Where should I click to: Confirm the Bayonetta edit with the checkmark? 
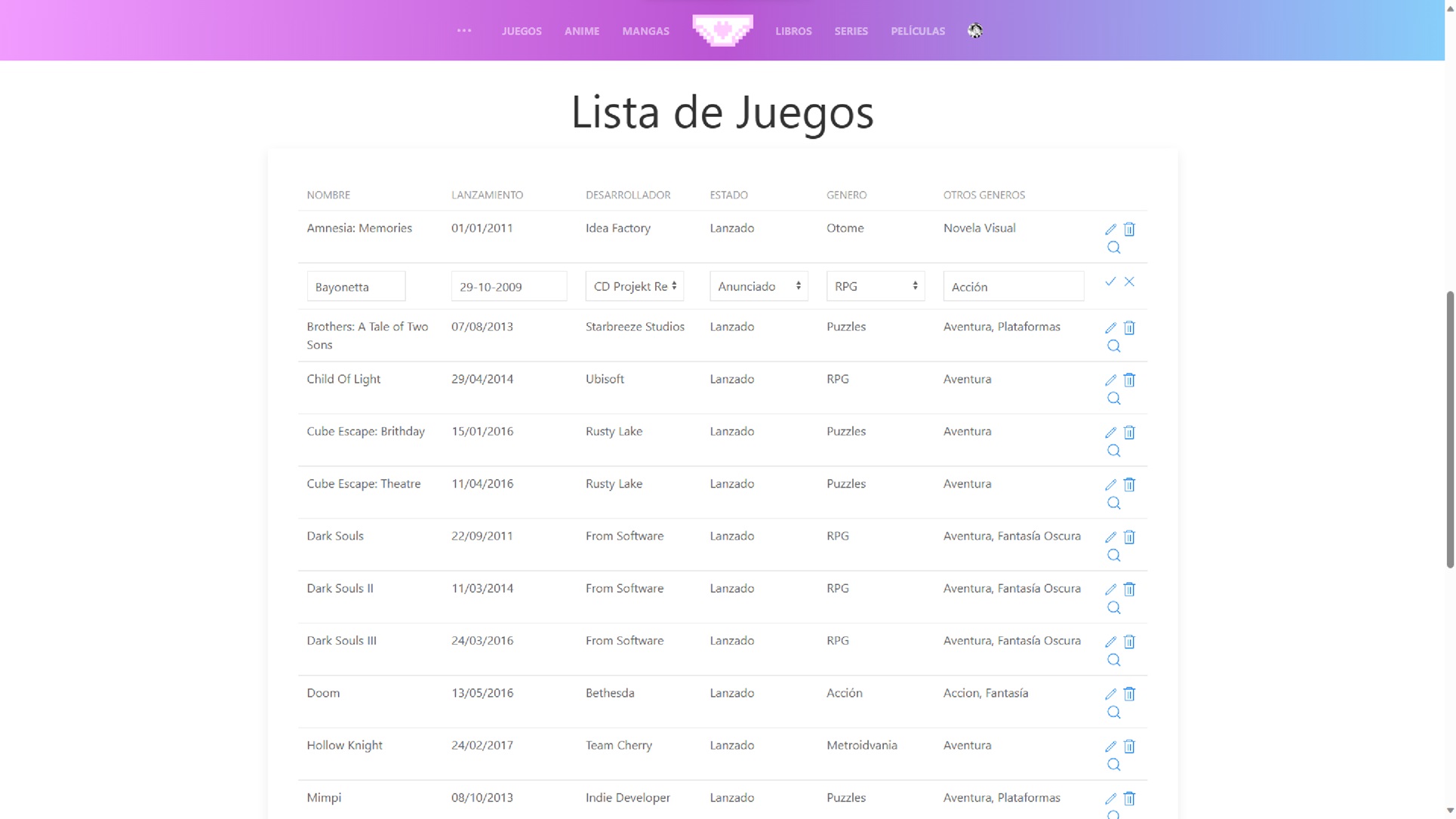coord(1110,282)
